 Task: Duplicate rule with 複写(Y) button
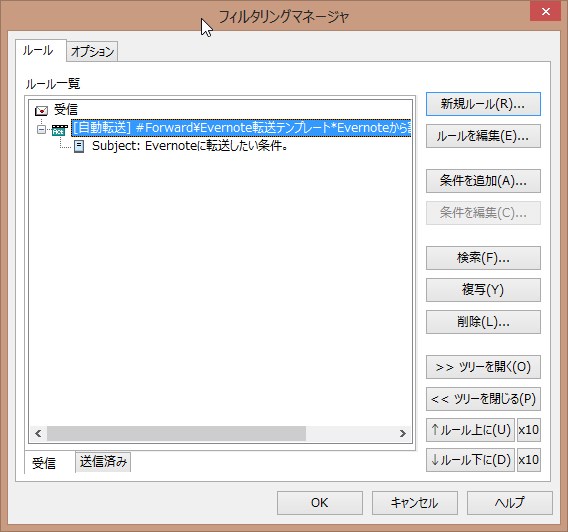(x=483, y=290)
